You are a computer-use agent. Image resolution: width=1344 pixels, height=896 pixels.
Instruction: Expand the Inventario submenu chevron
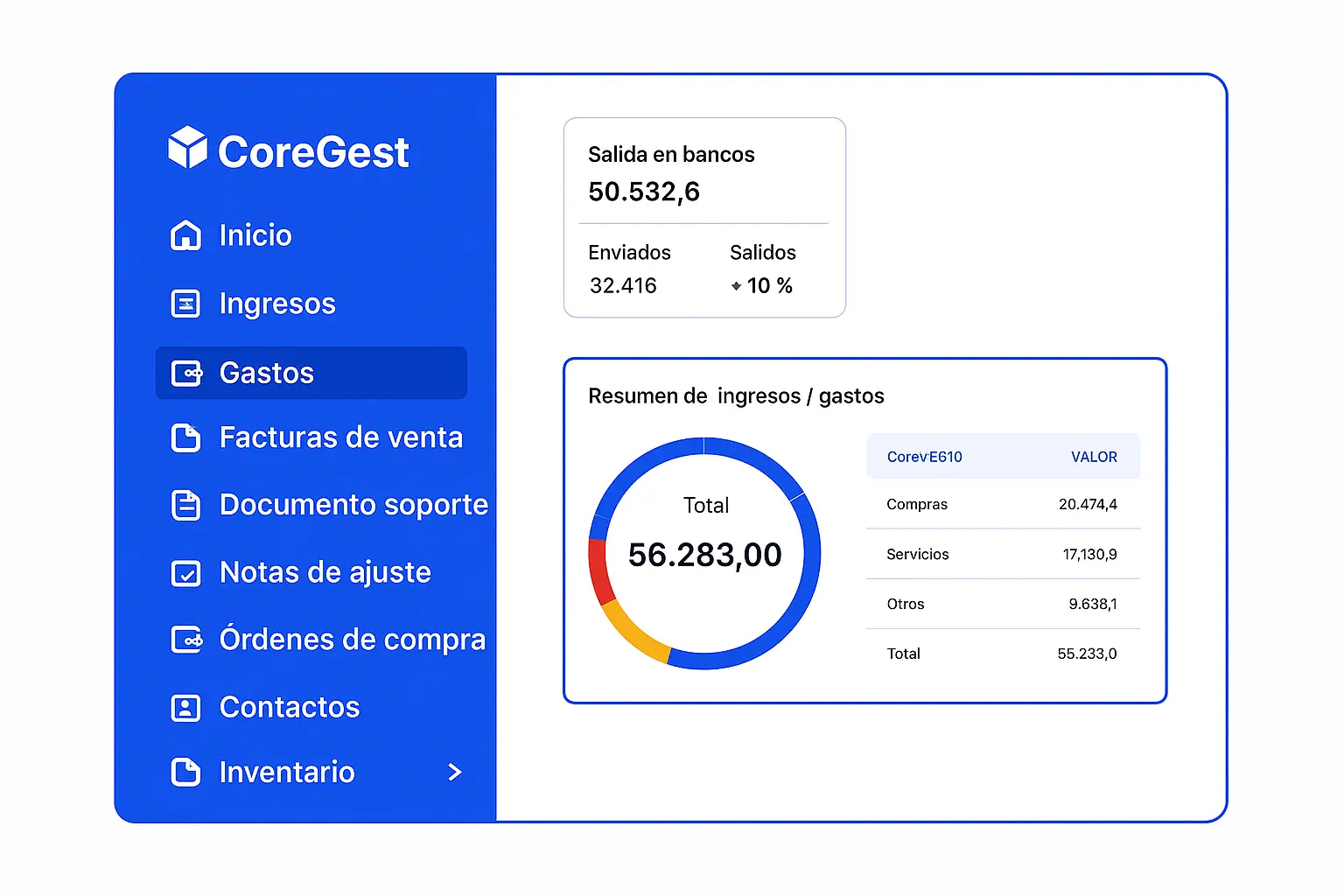click(x=454, y=772)
